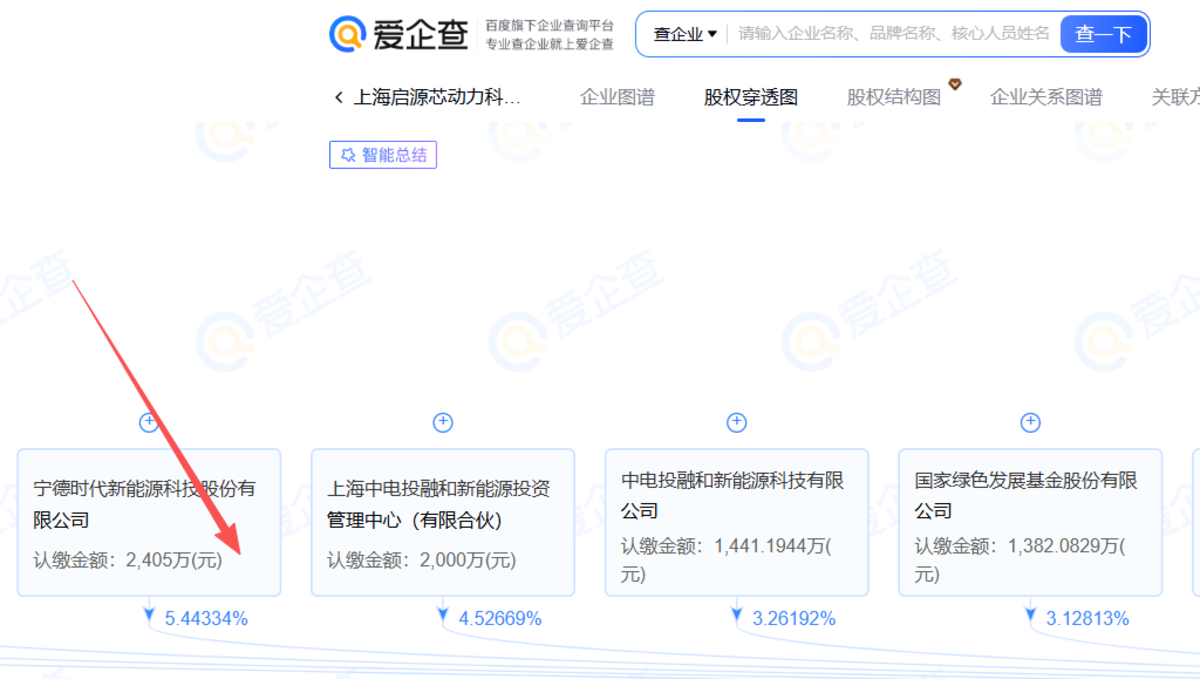Open the 股权结构图 tab
Image resolution: width=1200 pixels, height=679 pixels.
point(894,97)
